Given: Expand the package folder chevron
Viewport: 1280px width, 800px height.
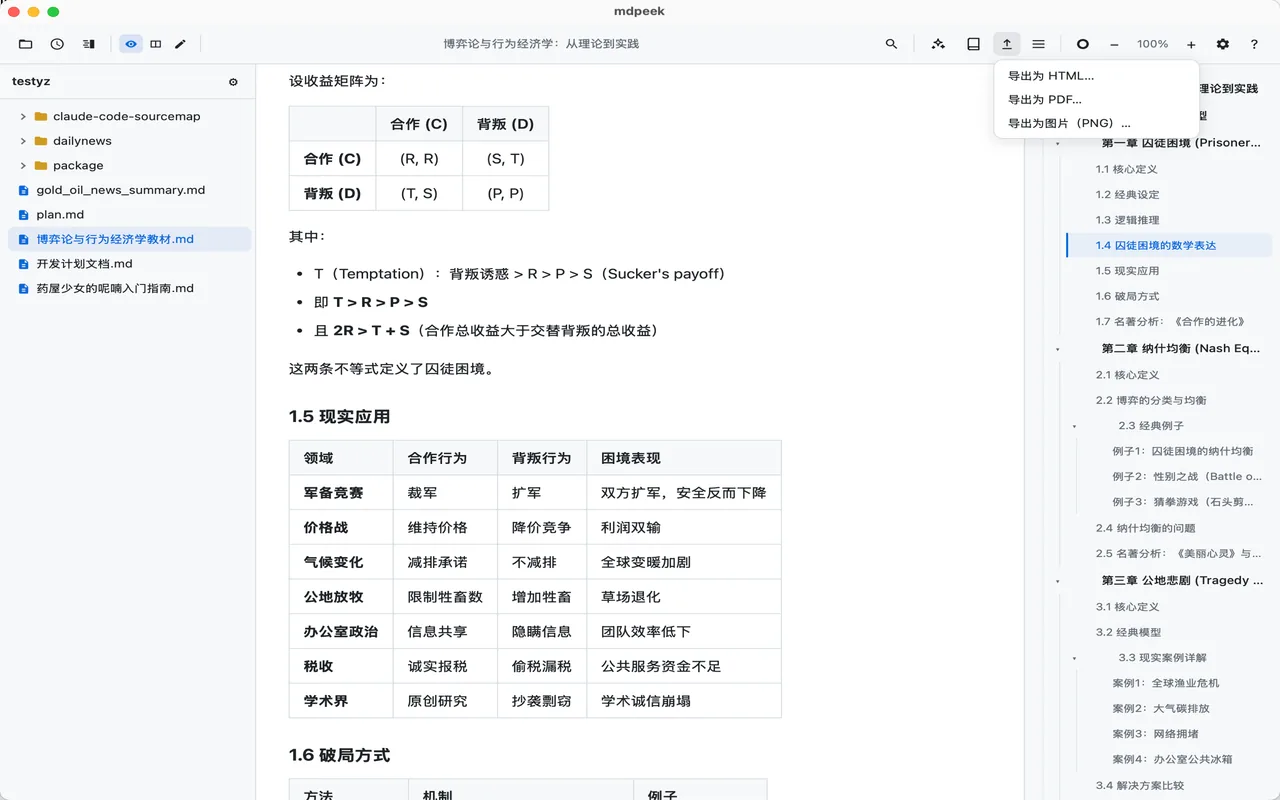Looking at the screenshot, I should click(x=23, y=165).
